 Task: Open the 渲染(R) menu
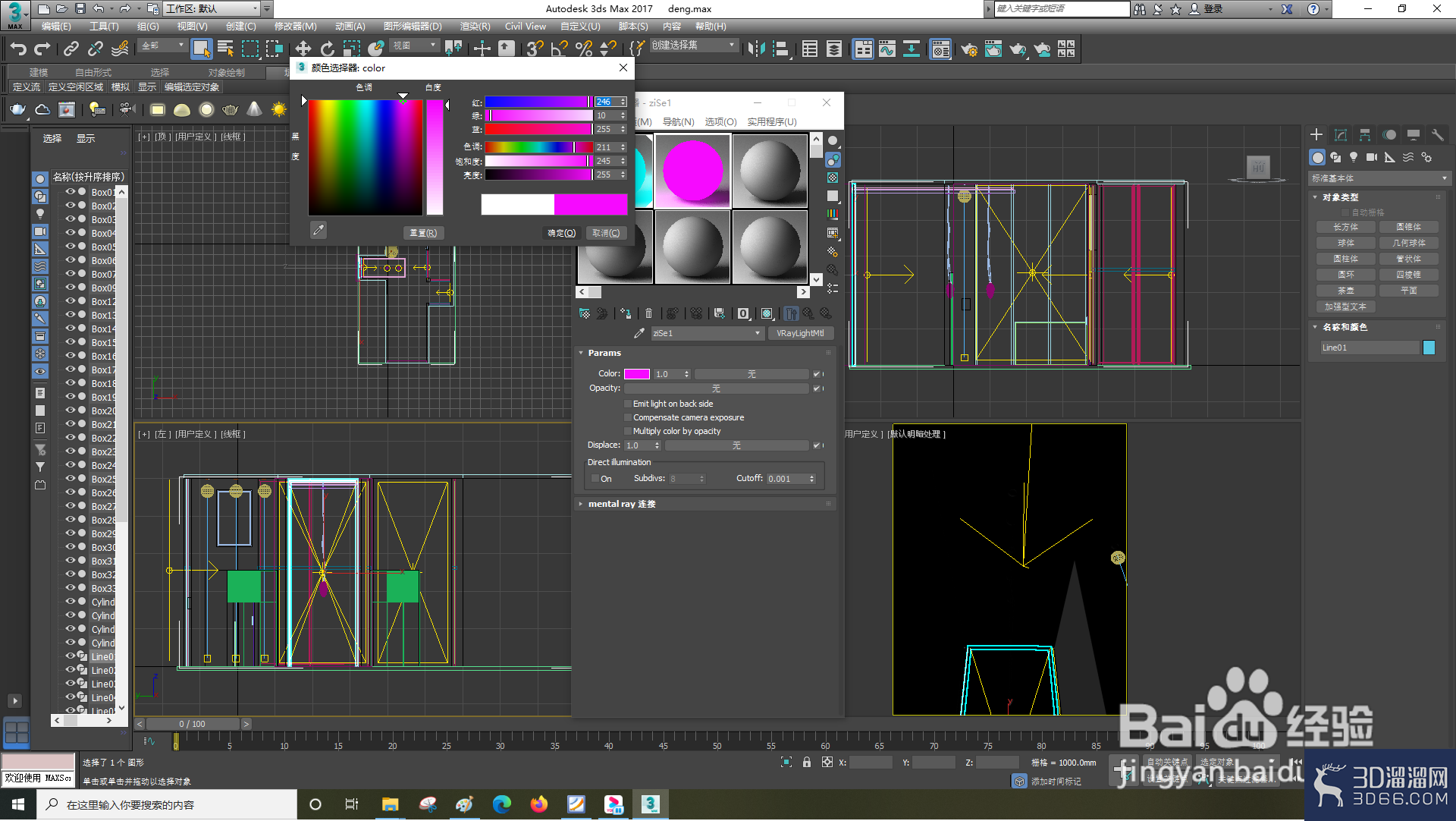[475, 26]
